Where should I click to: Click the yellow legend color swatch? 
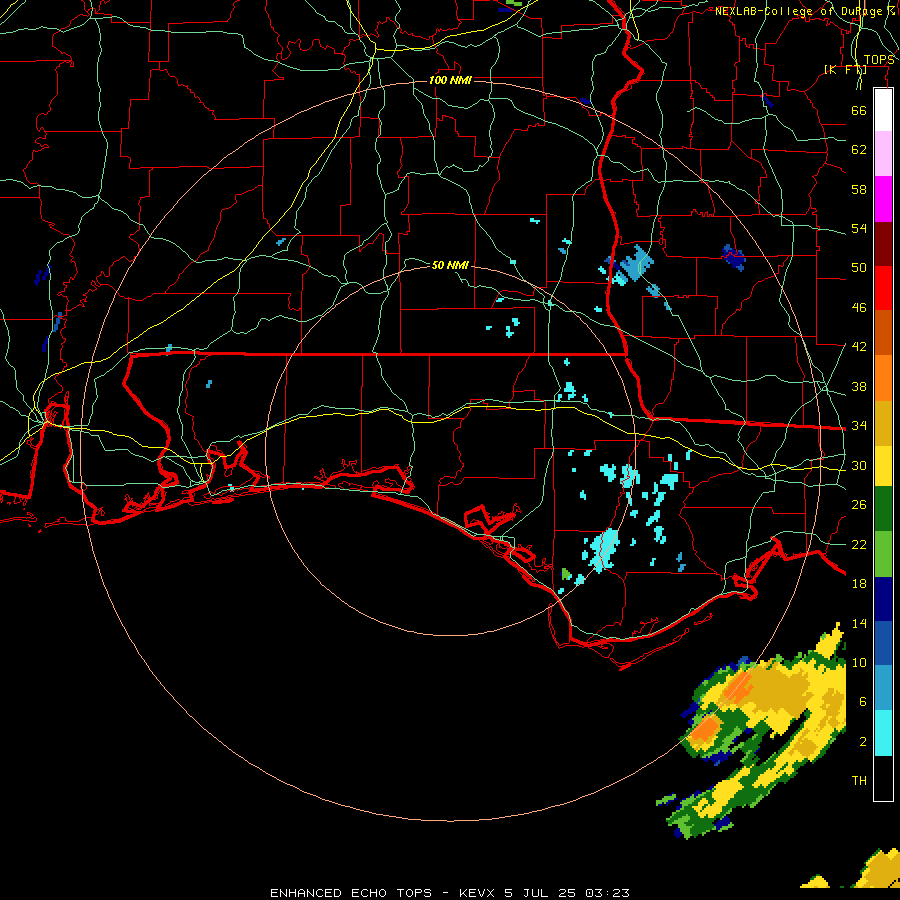883,466
